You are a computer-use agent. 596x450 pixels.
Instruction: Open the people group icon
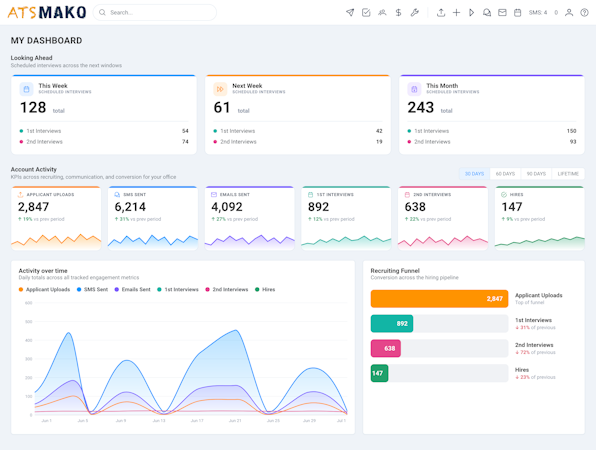[382, 13]
